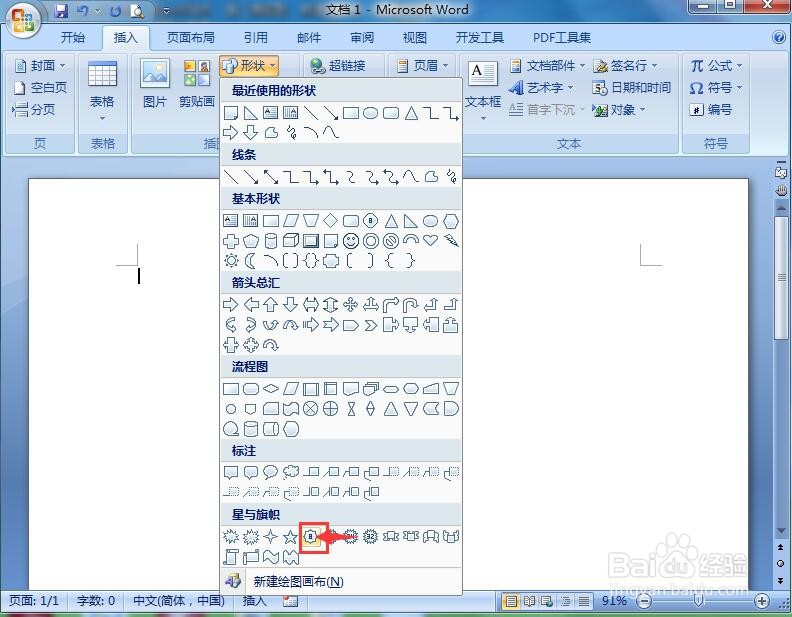Choose cube shape in basic shapes
The width and height of the screenshot is (792, 617).
[x=290, y=241]
